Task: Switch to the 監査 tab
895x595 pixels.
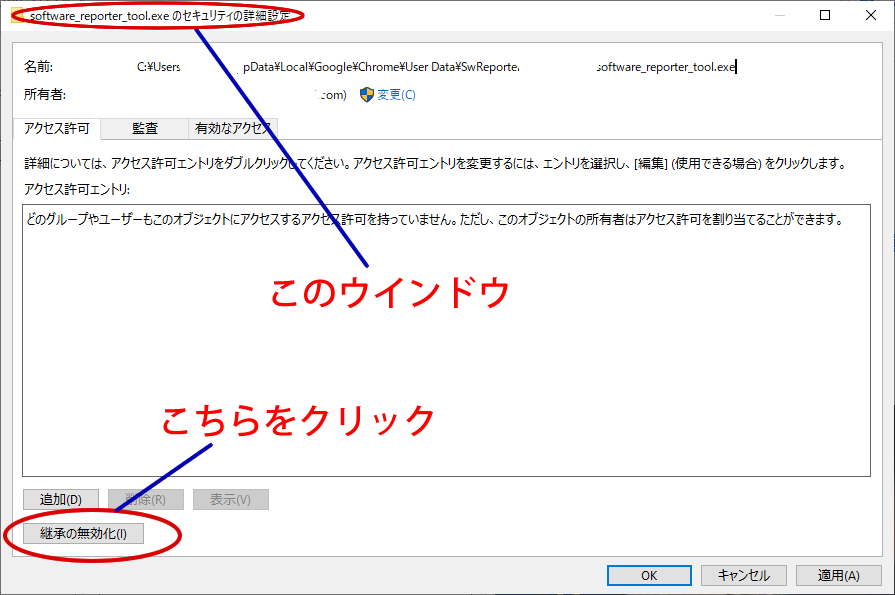Action: [144, 128]
